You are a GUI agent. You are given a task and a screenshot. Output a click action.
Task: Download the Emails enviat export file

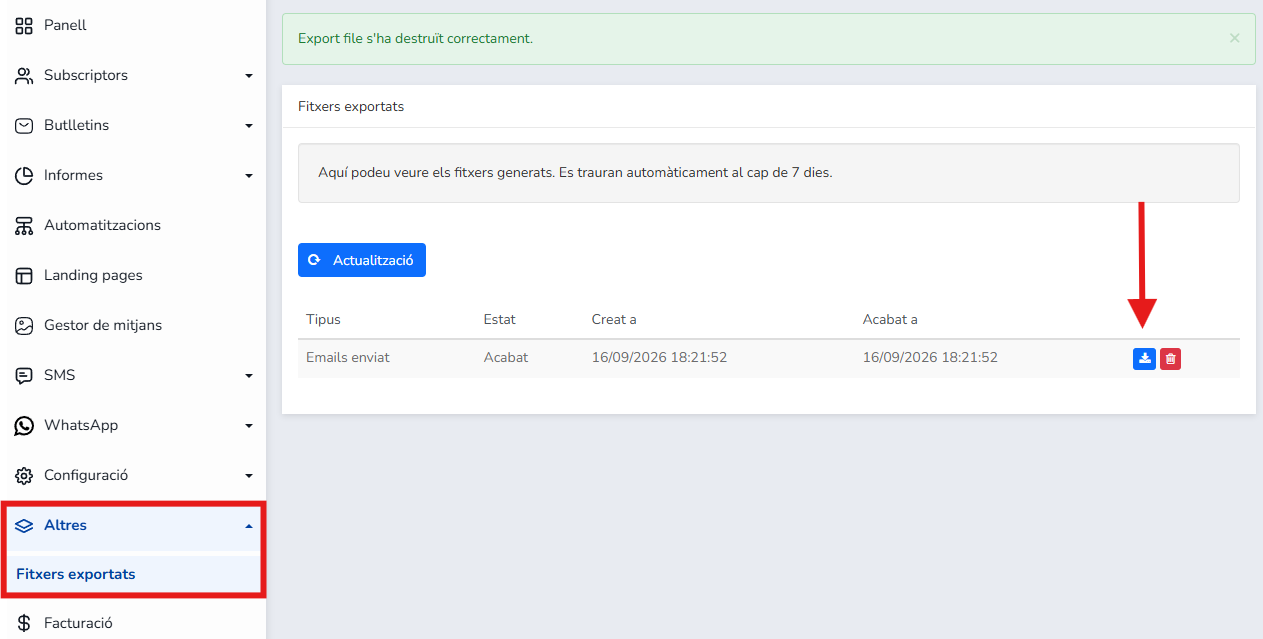1144,358
